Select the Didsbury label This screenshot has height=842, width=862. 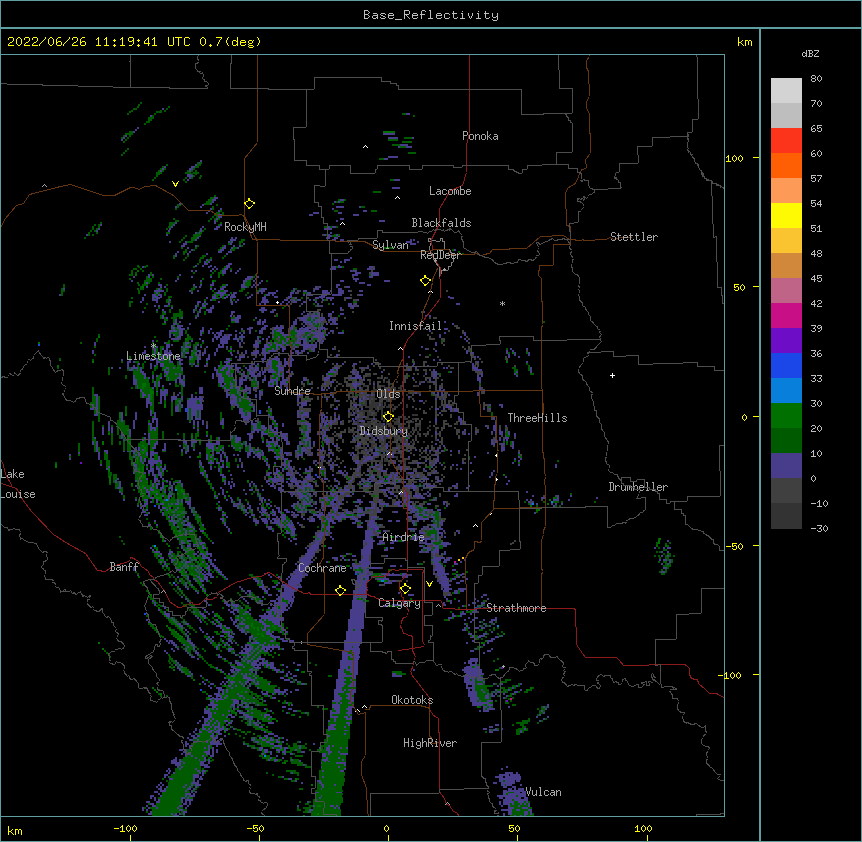[x=384, y=431]
